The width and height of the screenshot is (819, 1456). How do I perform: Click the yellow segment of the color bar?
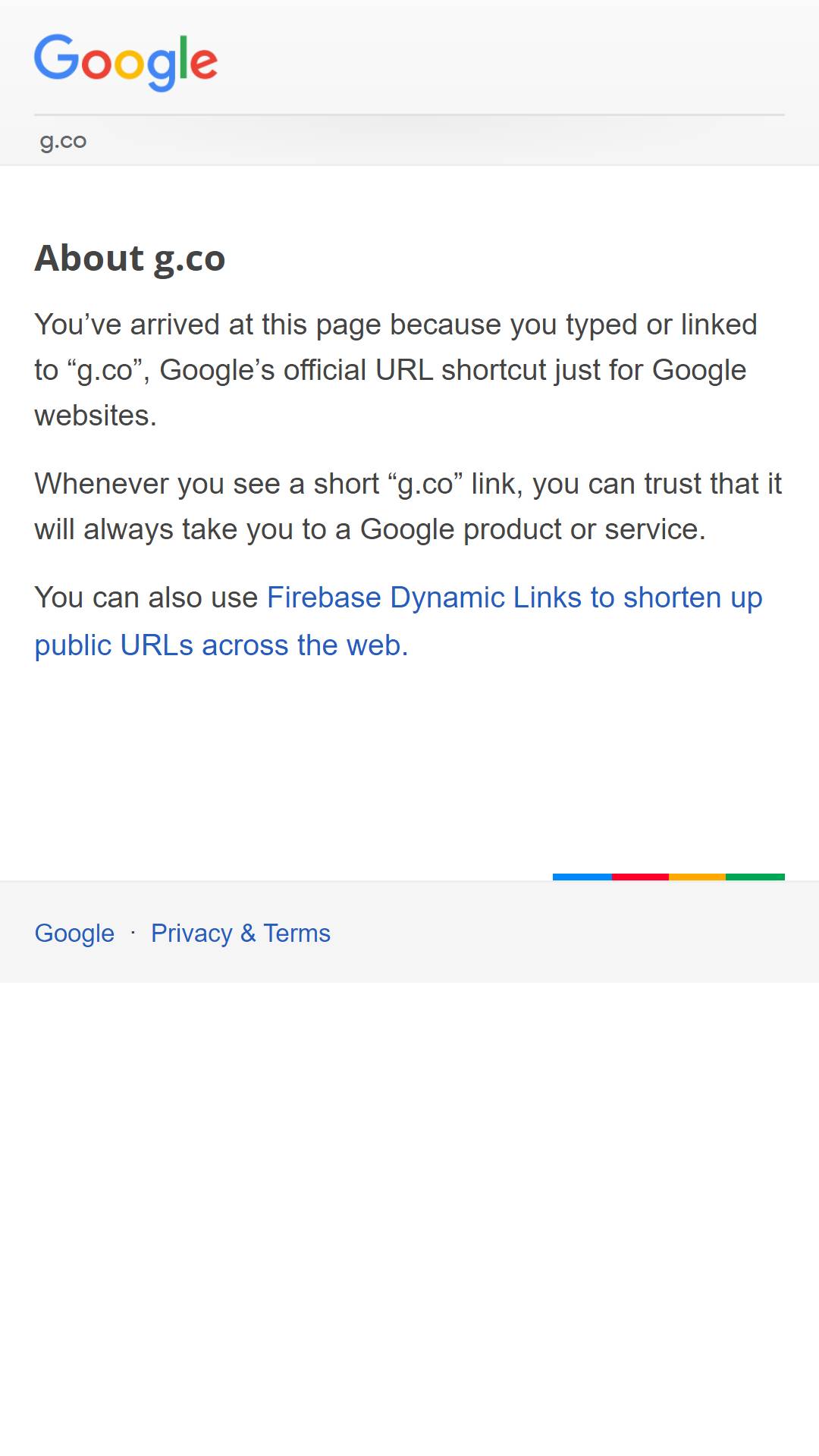point(697,877)
